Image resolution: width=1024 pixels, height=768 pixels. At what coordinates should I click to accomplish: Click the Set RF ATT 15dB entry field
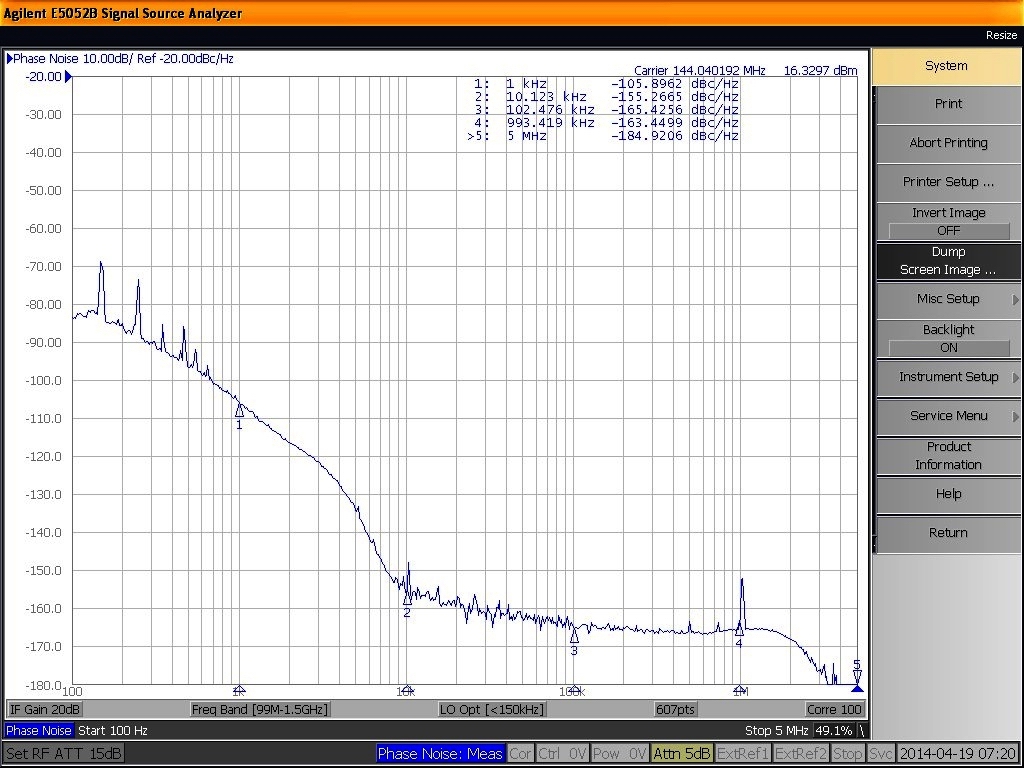63,754
